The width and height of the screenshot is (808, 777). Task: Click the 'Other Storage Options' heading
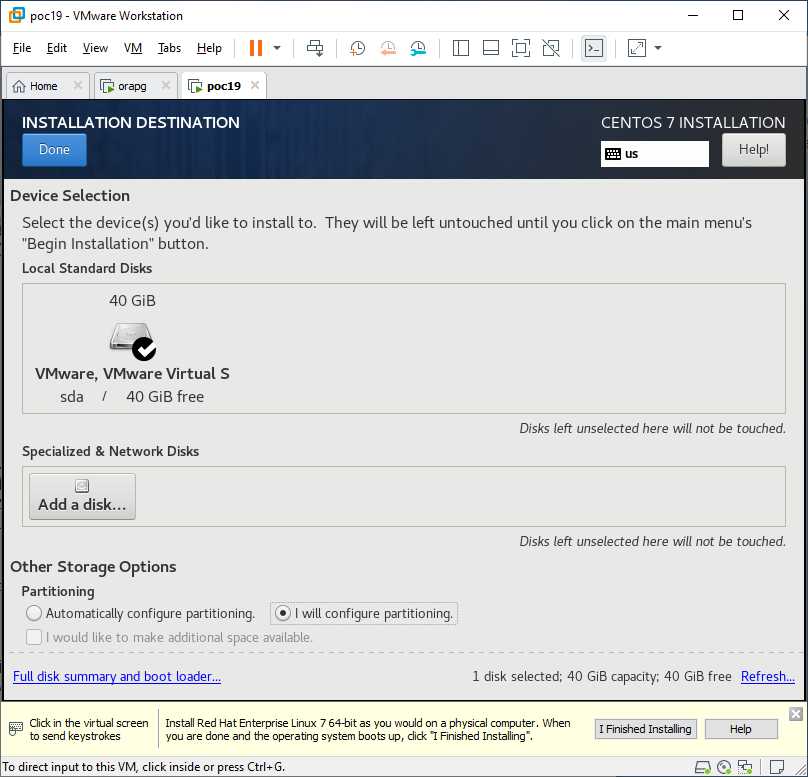click(x=93, y=567)
